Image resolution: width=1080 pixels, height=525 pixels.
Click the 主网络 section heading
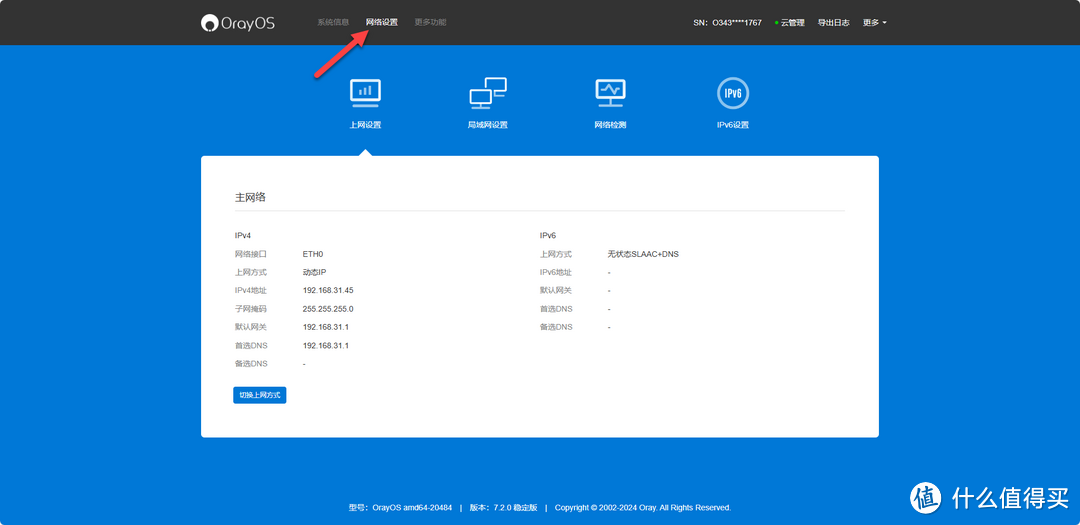tap(250, 198)
